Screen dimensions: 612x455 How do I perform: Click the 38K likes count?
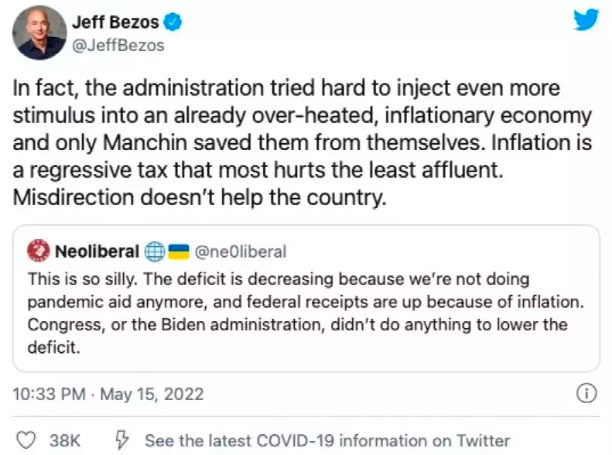point(66,440)
